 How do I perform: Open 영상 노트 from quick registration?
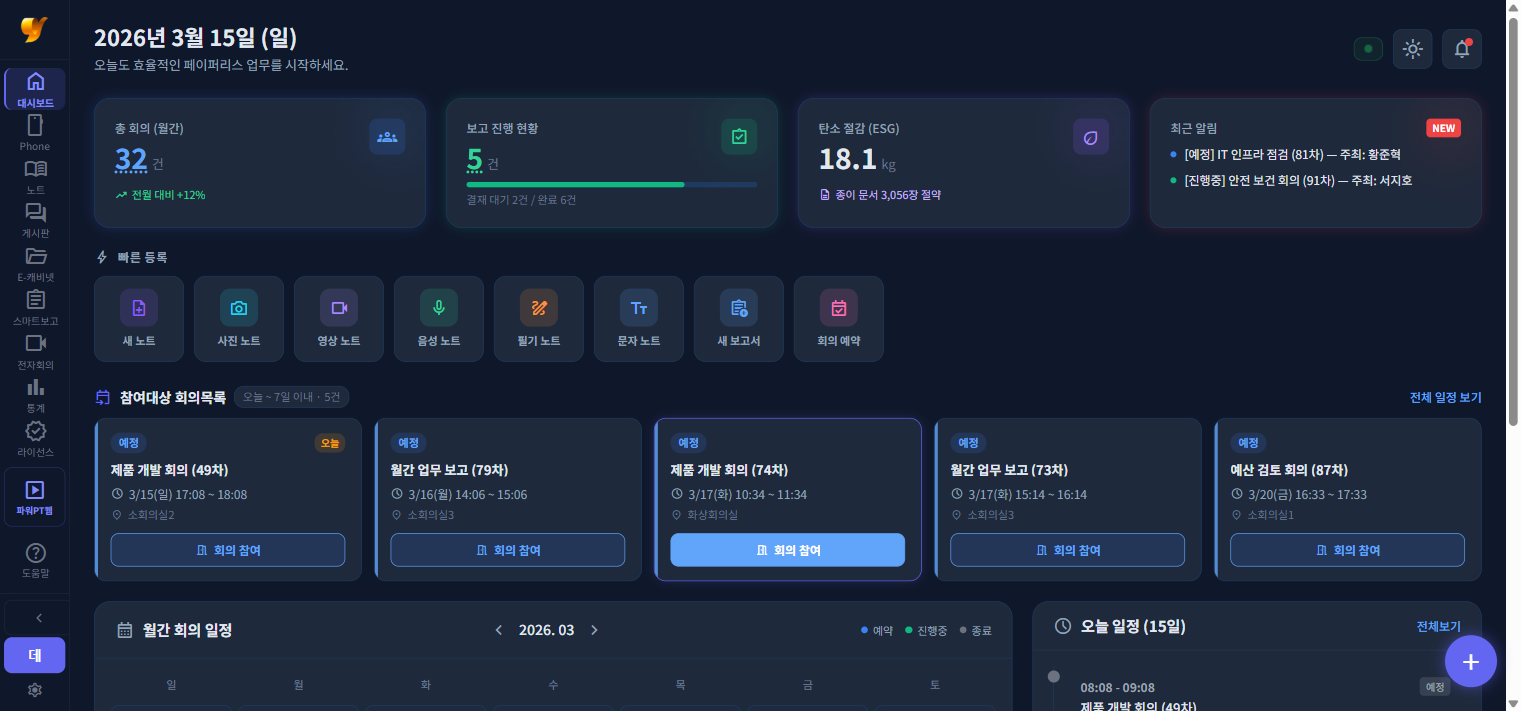(338, 307)
